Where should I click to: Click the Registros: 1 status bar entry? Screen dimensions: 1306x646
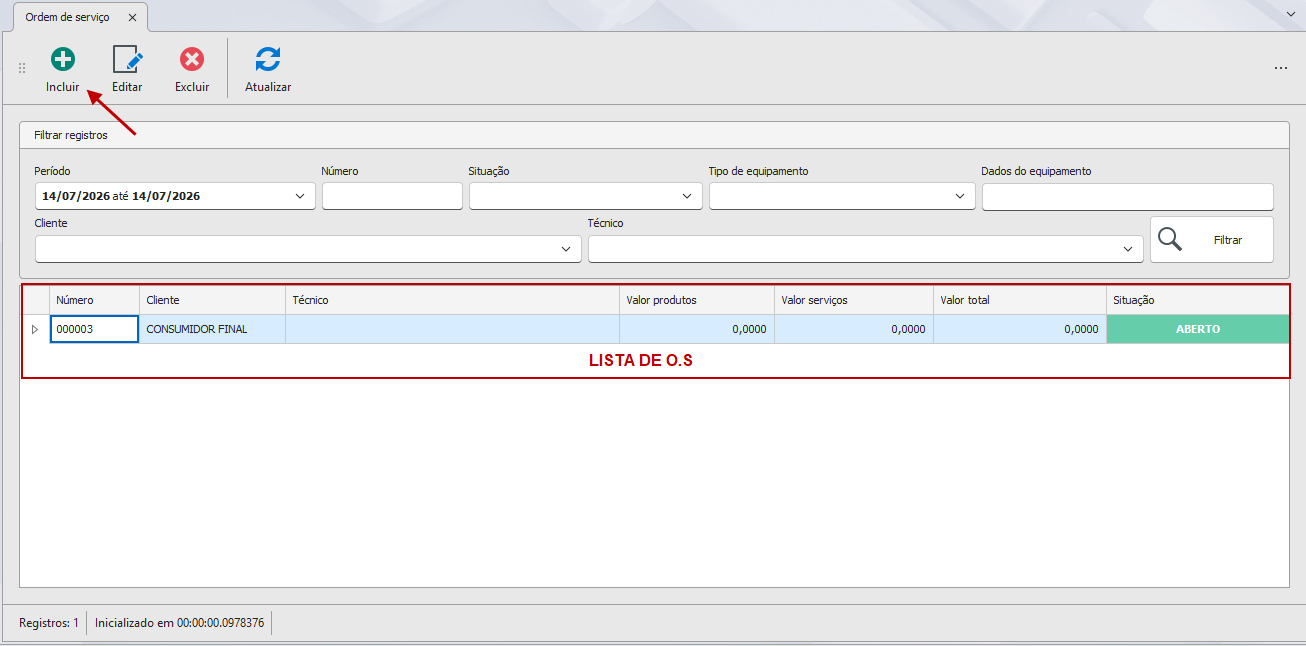click(49, 623)
